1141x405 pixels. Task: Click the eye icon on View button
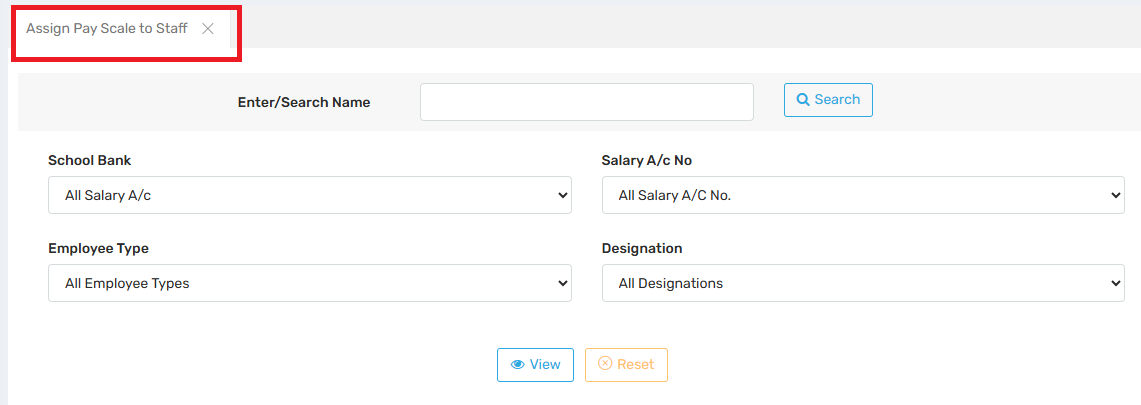pyautogui.click(x=517, y=365)
